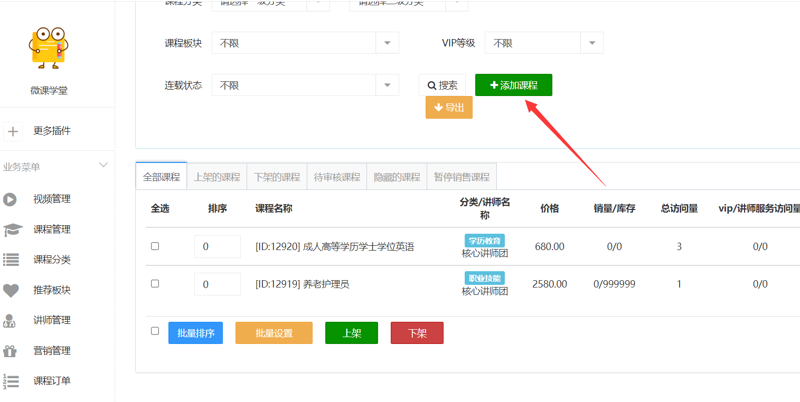Click price value 680.00
The image size is (800, 402).
pos(549,247)
